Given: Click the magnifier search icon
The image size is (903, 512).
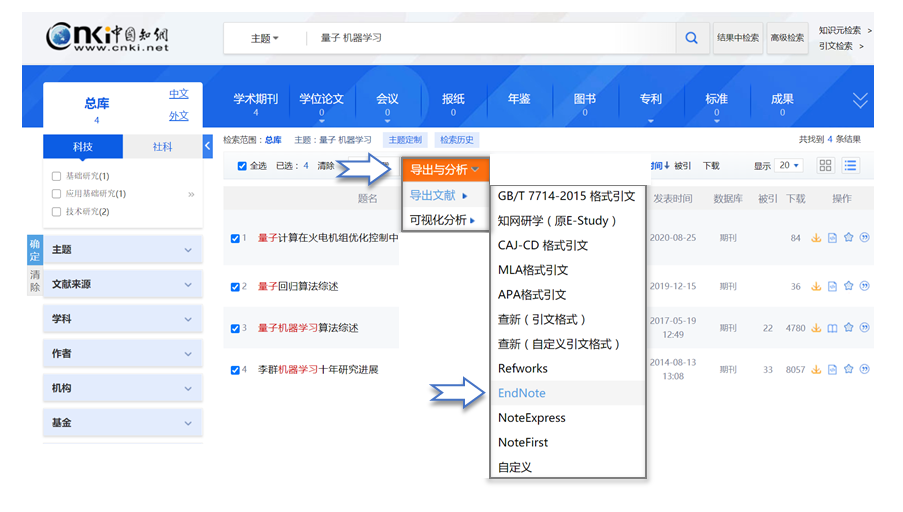Looking at the screenshot, I should coord(691,38).
